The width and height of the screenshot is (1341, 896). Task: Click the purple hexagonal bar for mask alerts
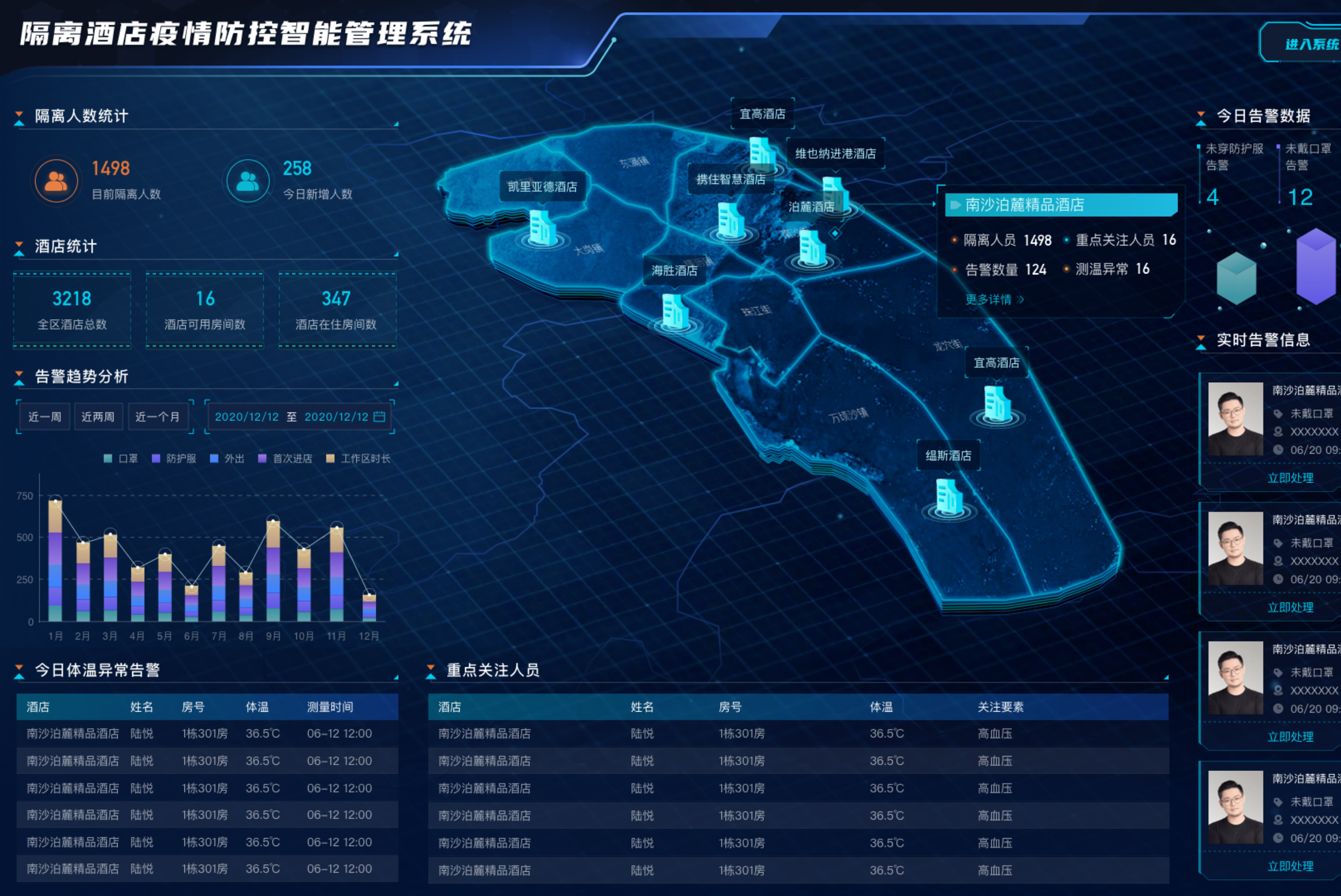click(x=1316, y=266)
